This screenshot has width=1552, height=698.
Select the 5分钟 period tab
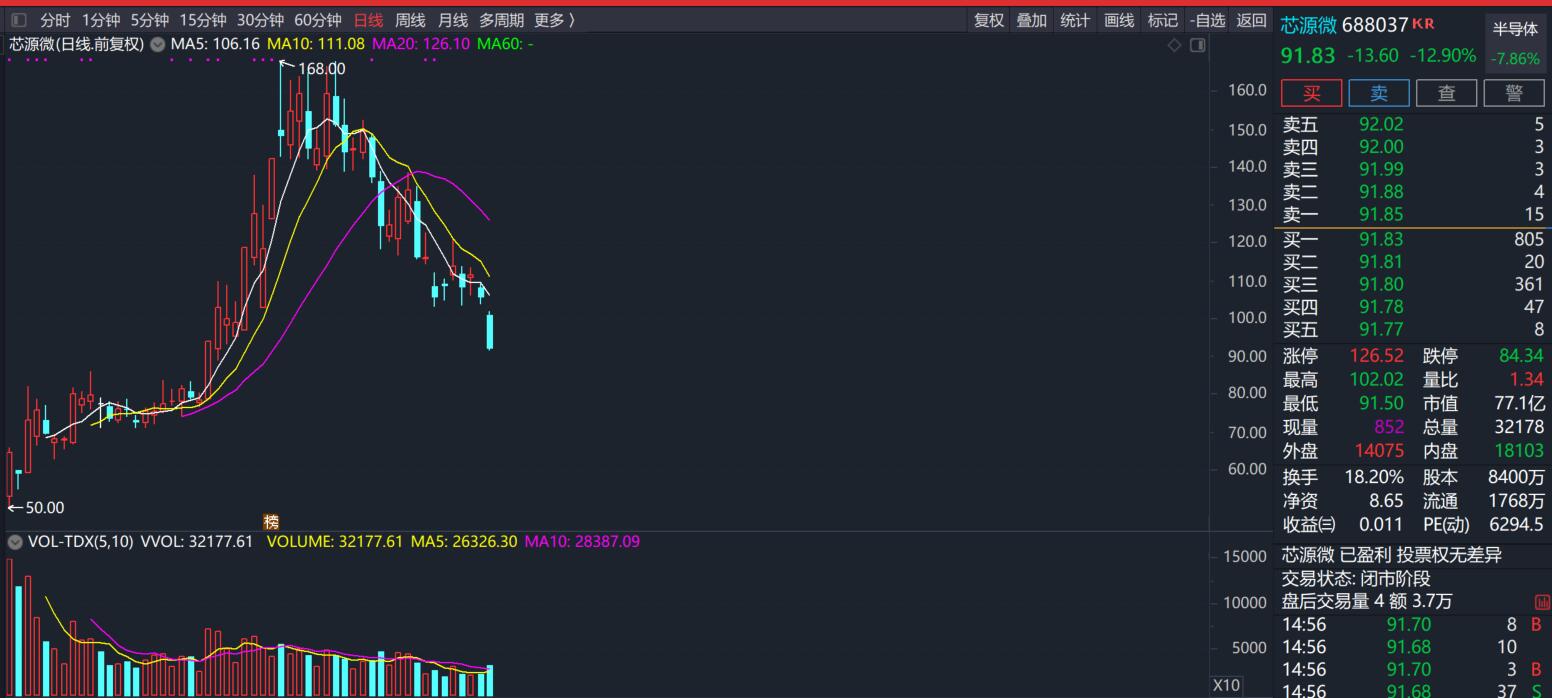(x=150, y=20)
